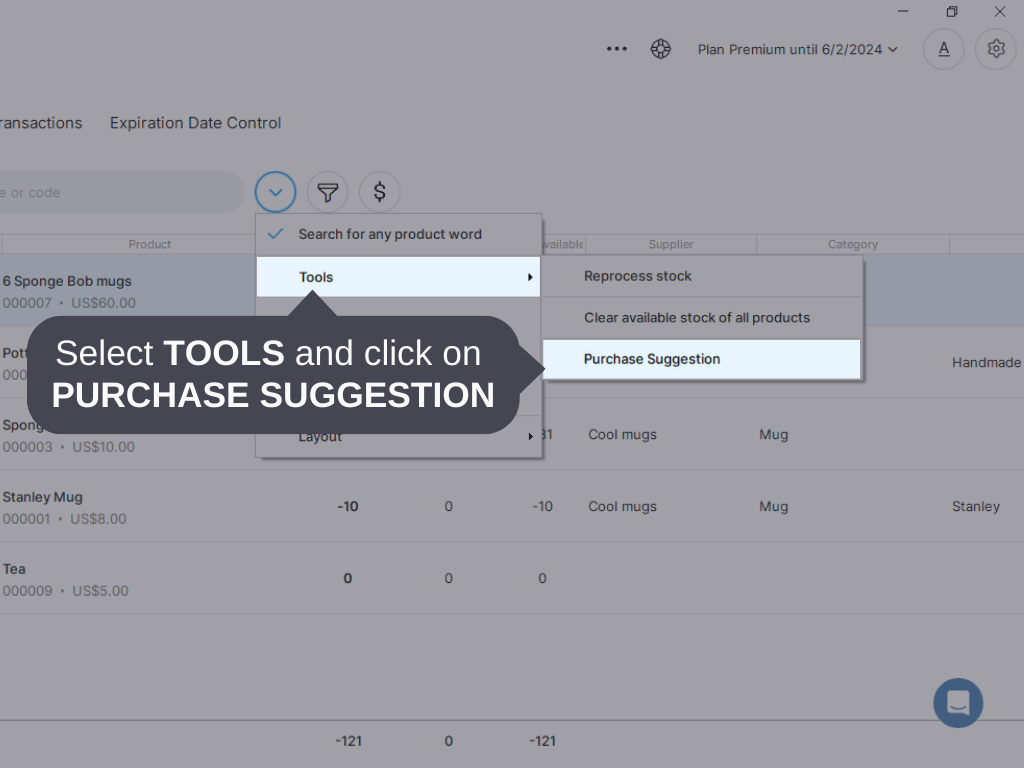Select 'Purchase Suggestion' from the menu

click(x=652, y=359)
